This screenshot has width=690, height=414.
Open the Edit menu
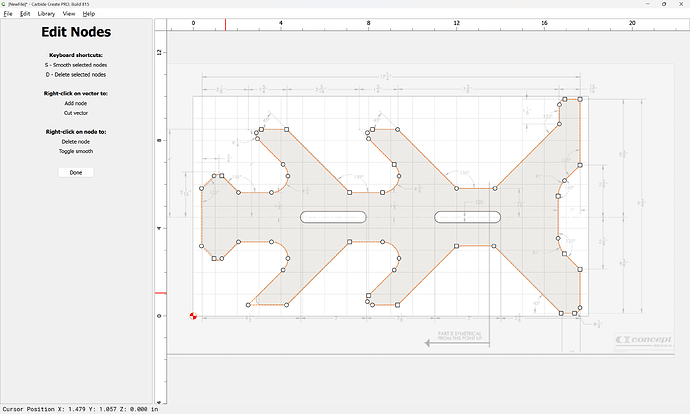[x=25, y=14]
